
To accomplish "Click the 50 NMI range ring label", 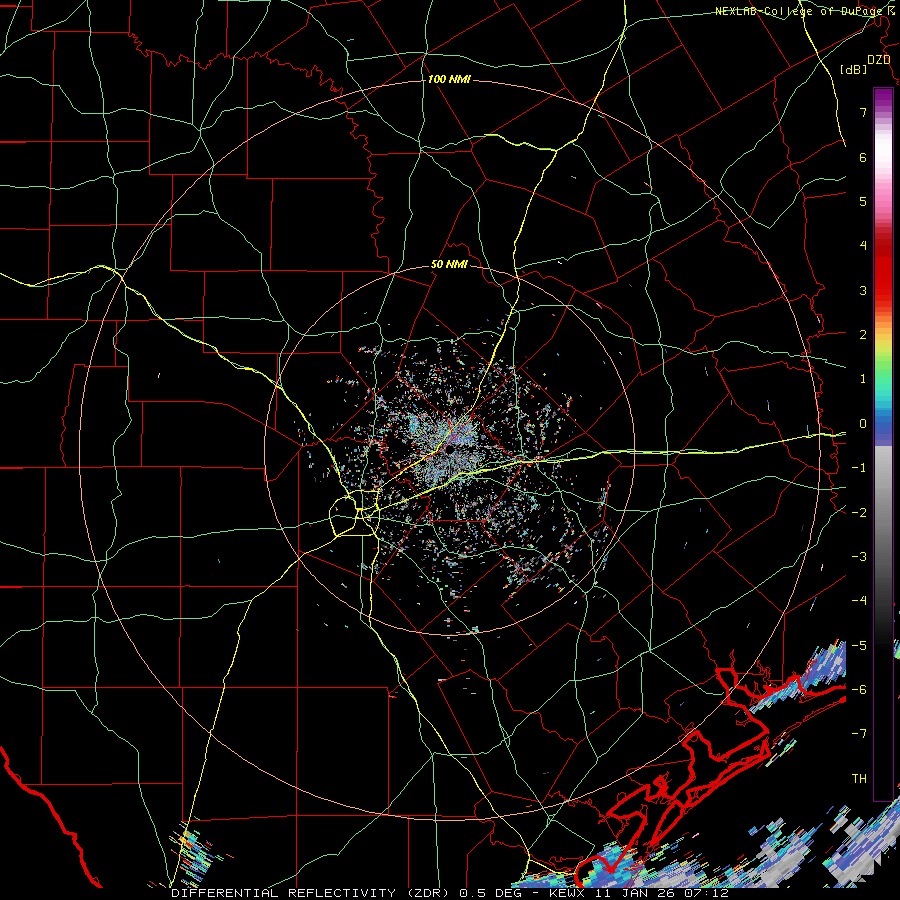I will tap(449, 265).
